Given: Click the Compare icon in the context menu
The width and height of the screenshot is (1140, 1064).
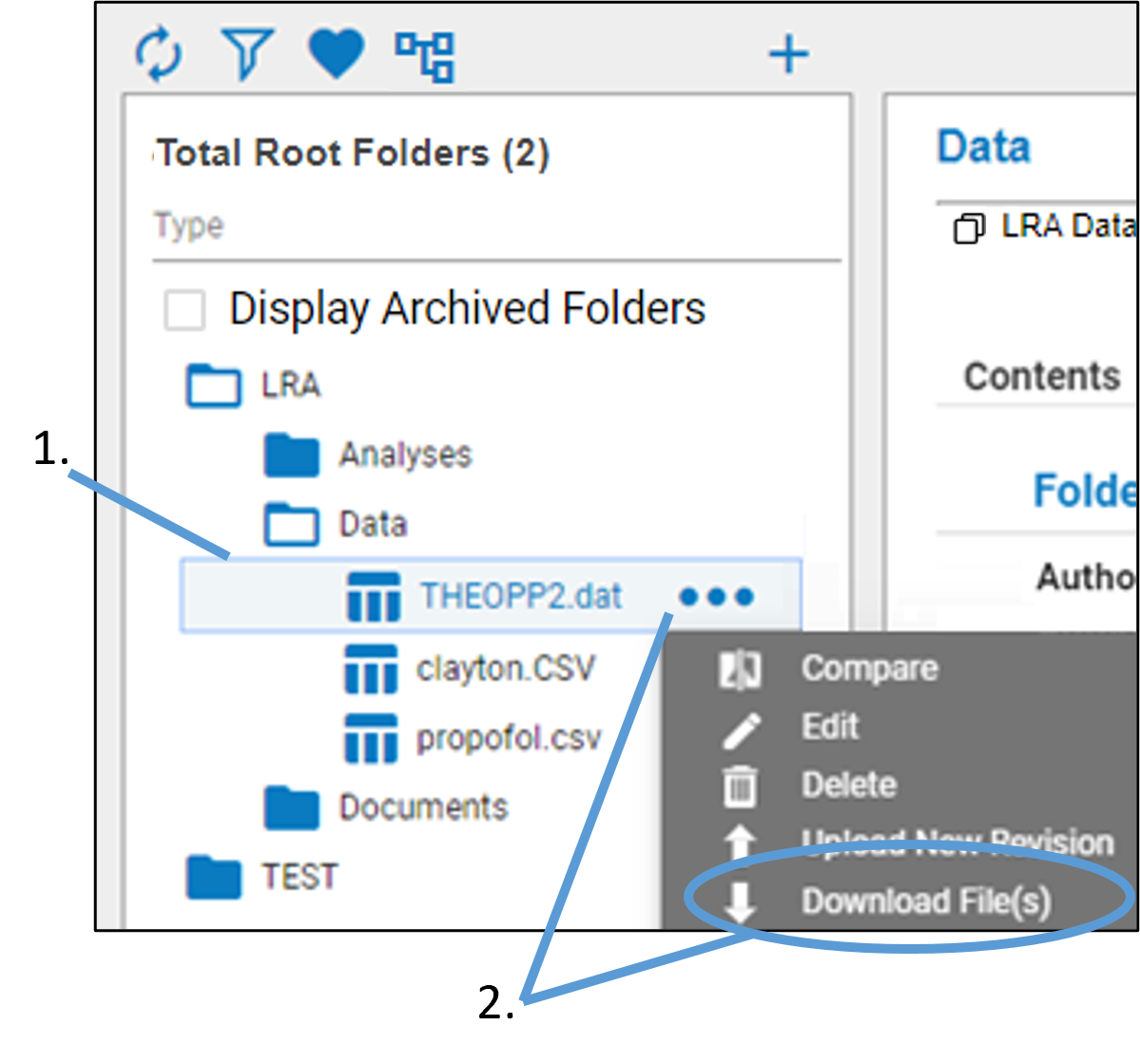Looking at the screenshot, I should point(740,667).
